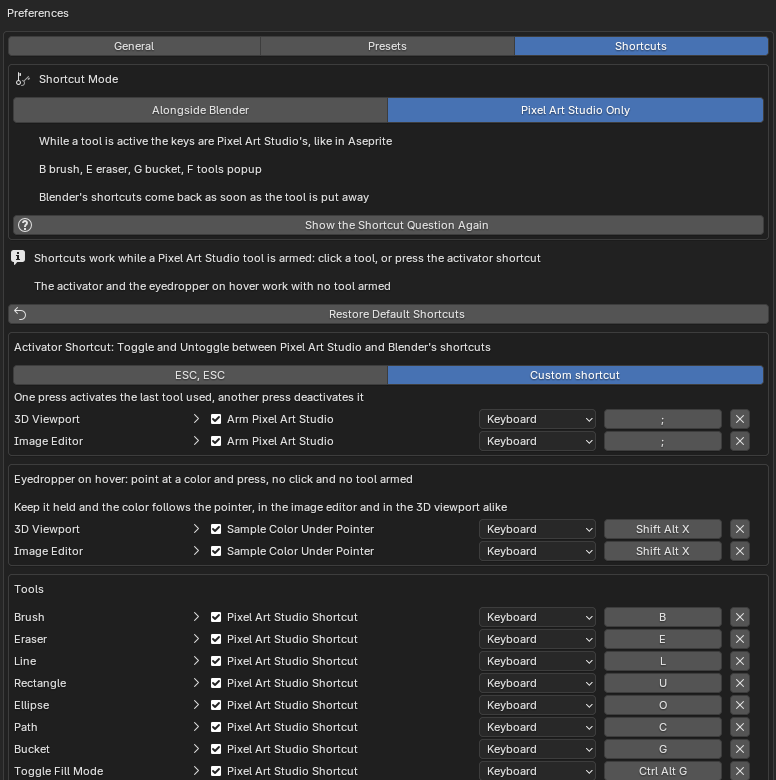776x780 pixels.
Task: Change the Ellipse key O
Action: (x=663, y=705)
